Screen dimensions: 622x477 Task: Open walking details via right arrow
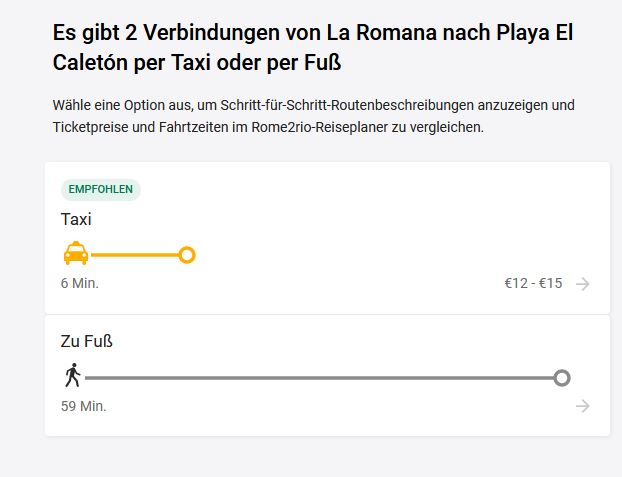(583, 406)
